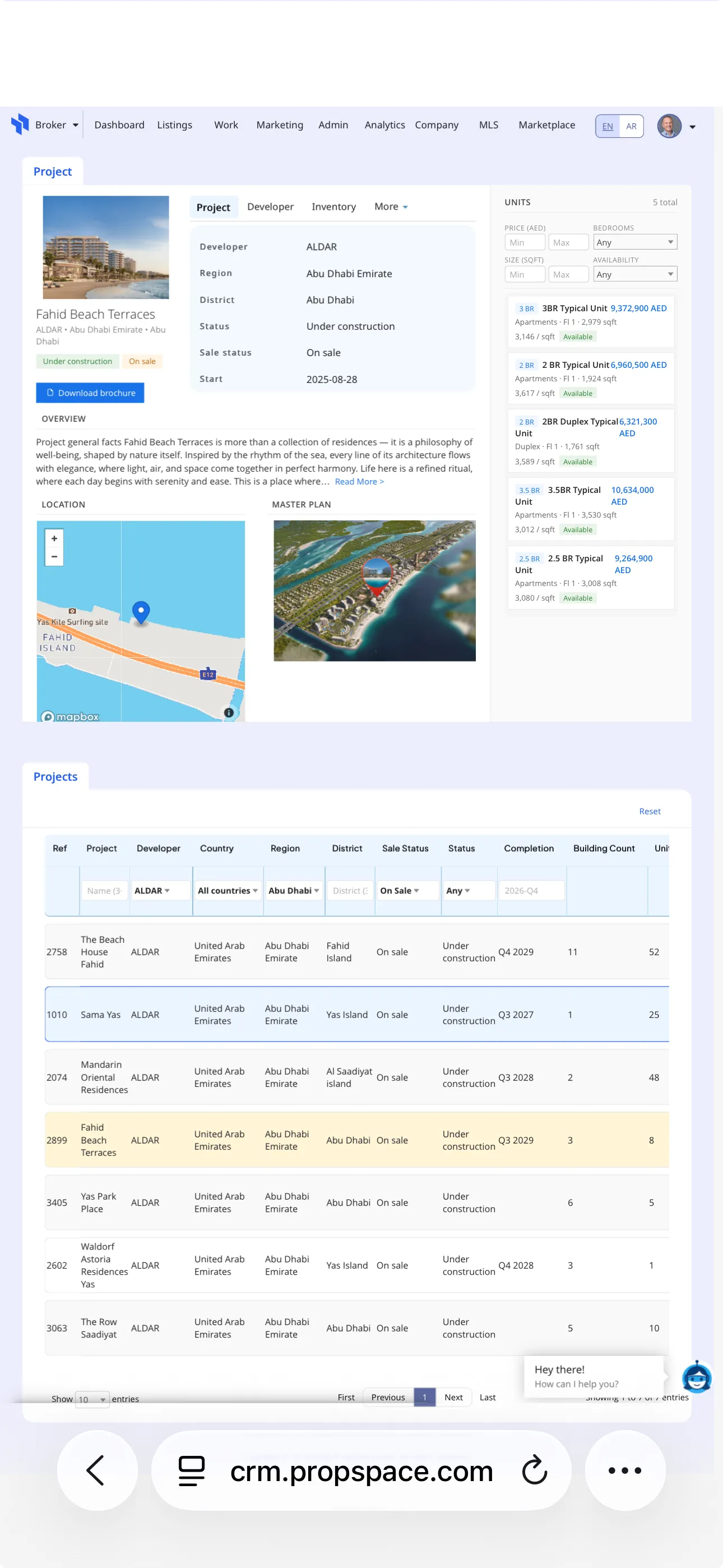Open the user avatar profile menu

pyautogui.click(x=669, y=126)
